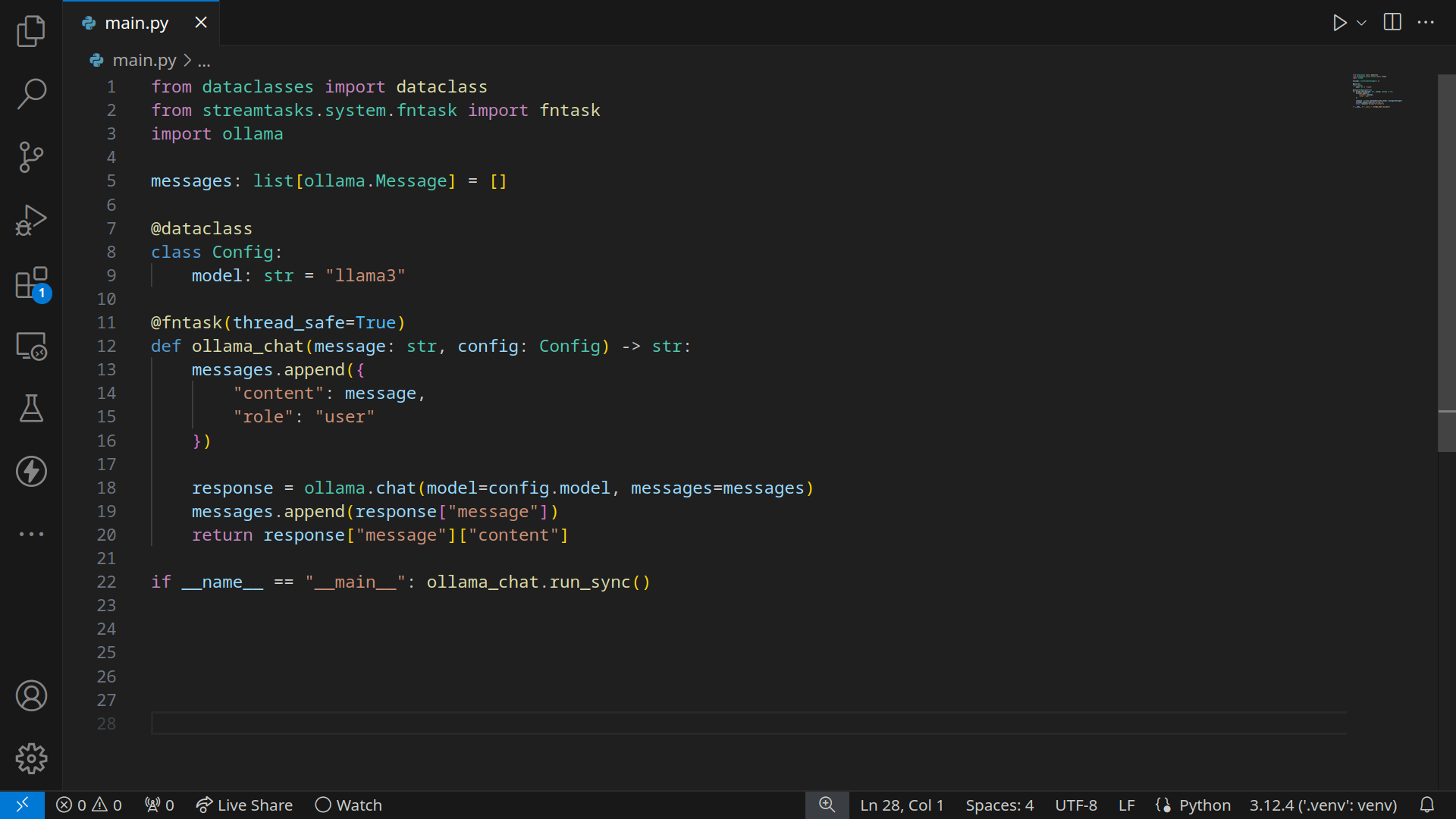Click the vertical scrollbar thumb
The width and height of the screenshot is (1456, 819).
click(1446, 262)
